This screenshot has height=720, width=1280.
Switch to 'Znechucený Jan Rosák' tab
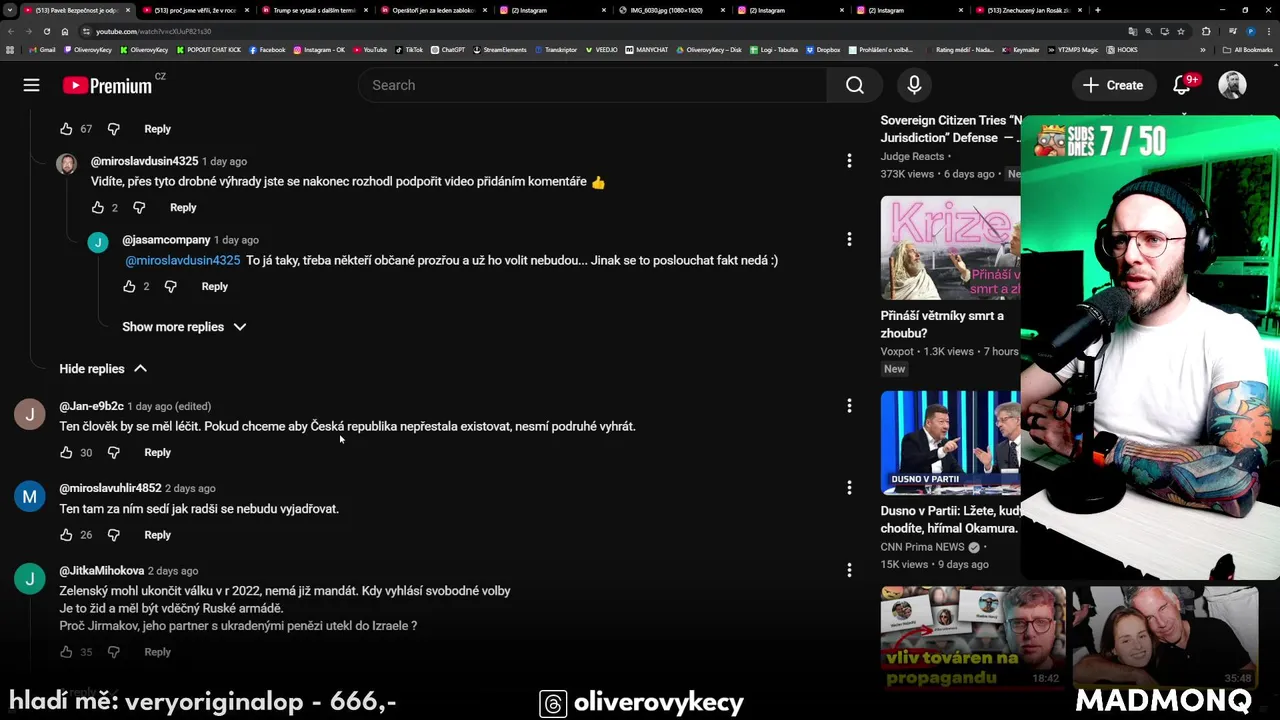[x=1028, y=10]
